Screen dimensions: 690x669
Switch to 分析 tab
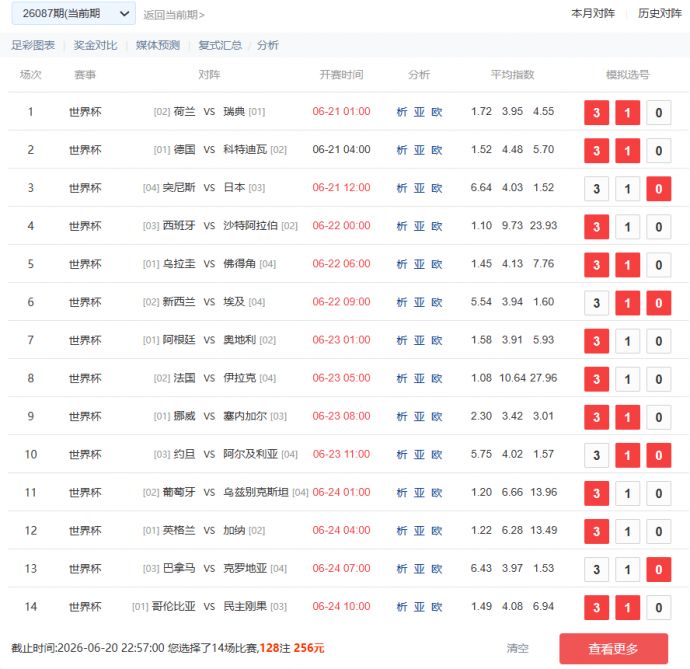[x=268, y=45]
